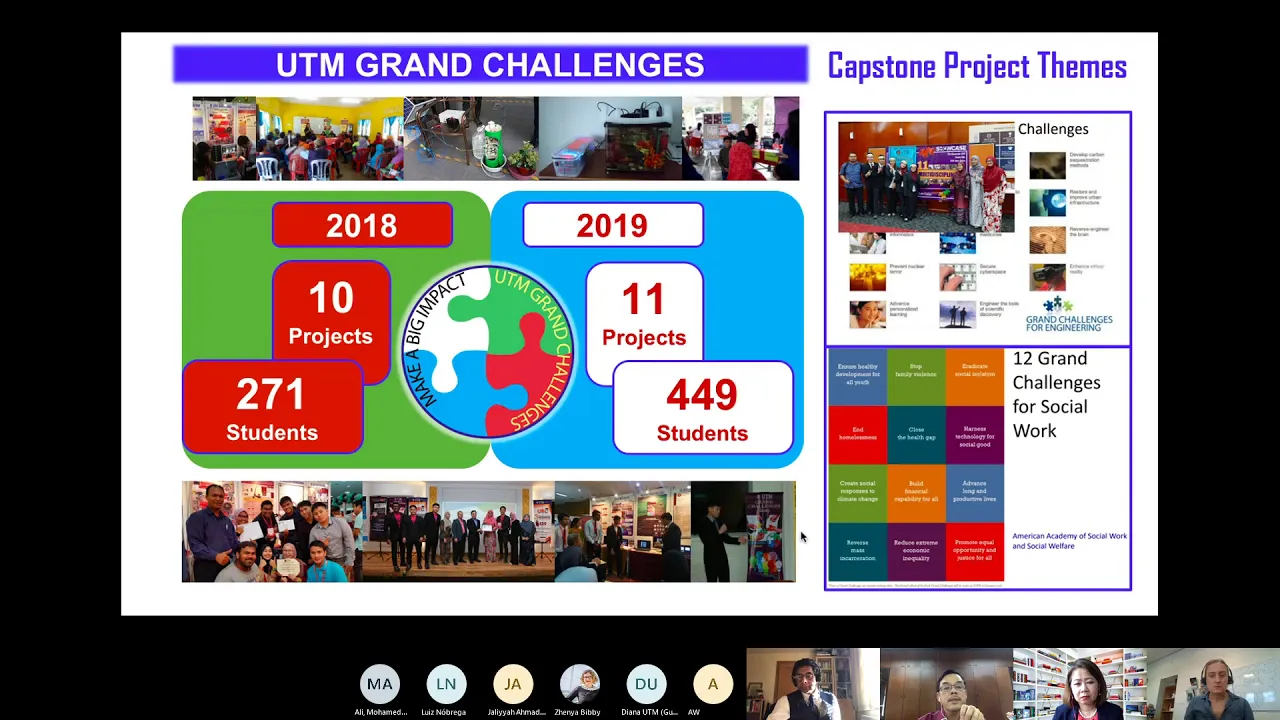Click the 'Eradicate social isolation' orange tile
This screenshot has width=1280, height=720.
click(974, 377)
